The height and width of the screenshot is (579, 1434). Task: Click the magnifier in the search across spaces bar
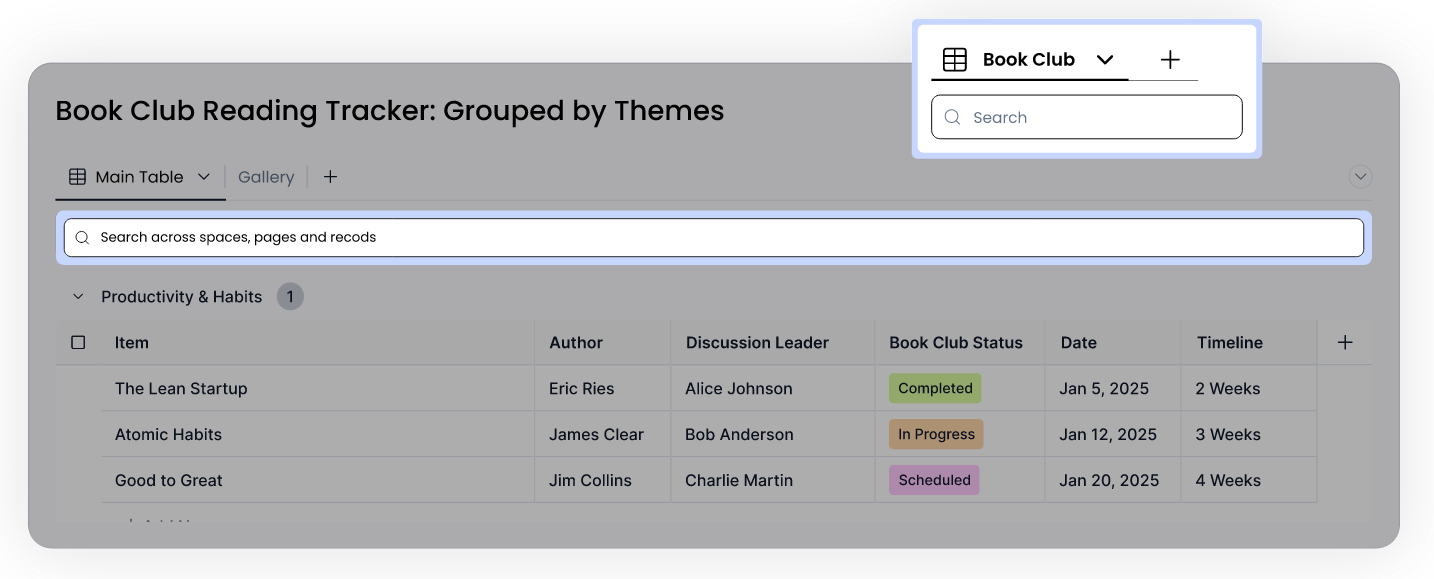pos(82,238)
